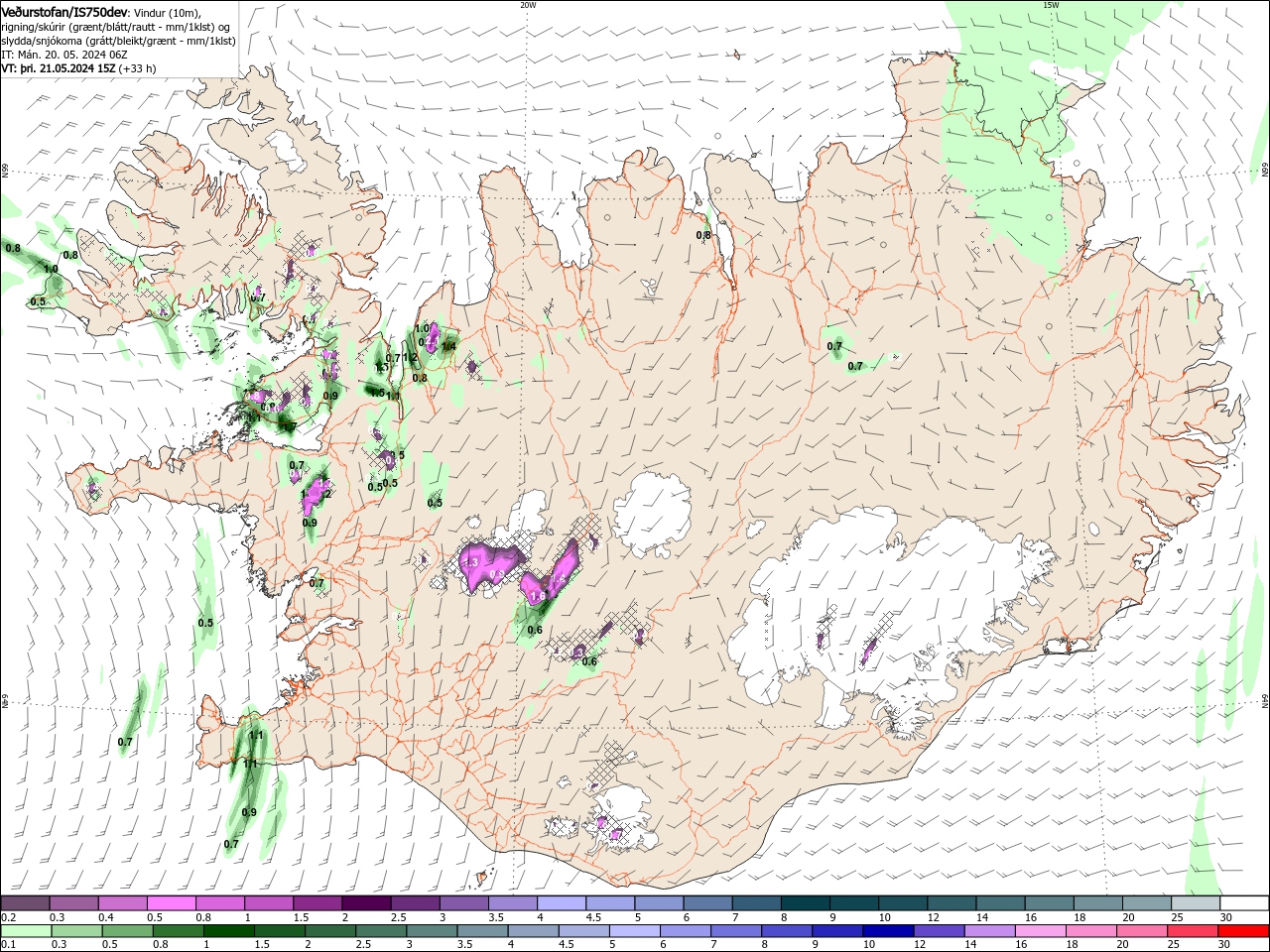1270x952 pixels.
Task: Pick the light periwinkle 4 swatch, upper scale
Action: pos(561,903)
